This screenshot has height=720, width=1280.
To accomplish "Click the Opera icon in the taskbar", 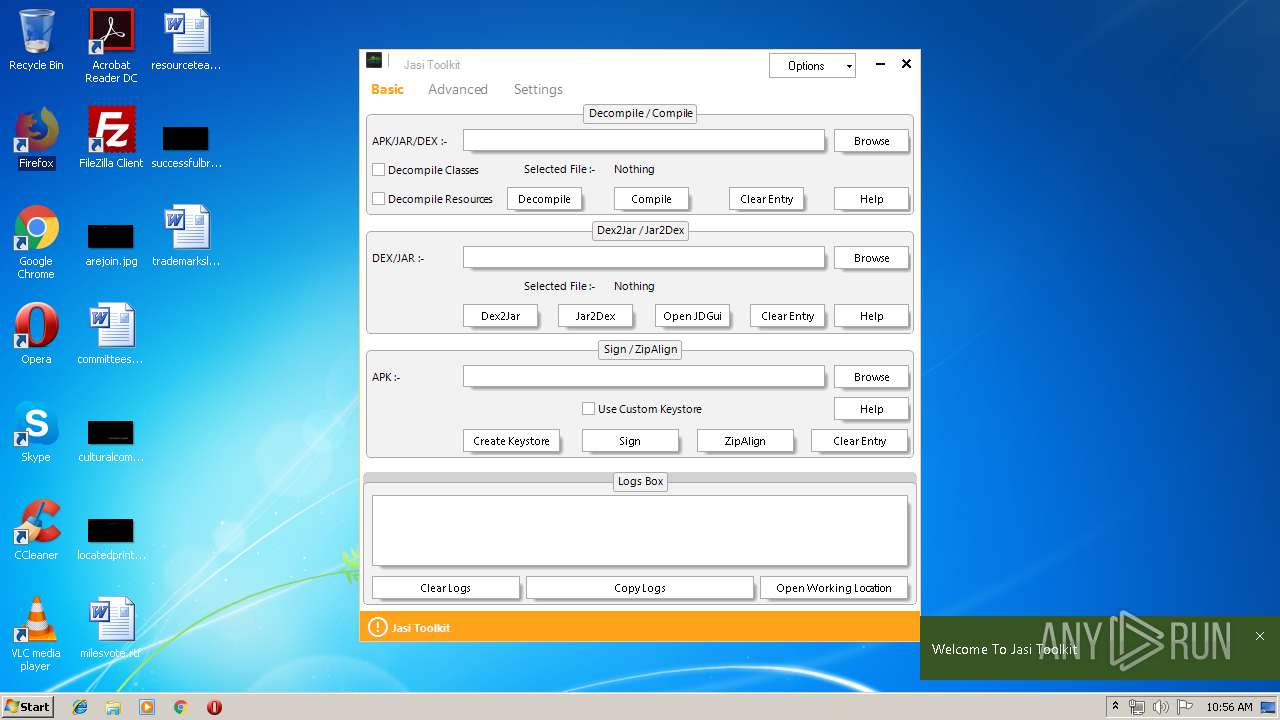I will click(x=214, y=707).
